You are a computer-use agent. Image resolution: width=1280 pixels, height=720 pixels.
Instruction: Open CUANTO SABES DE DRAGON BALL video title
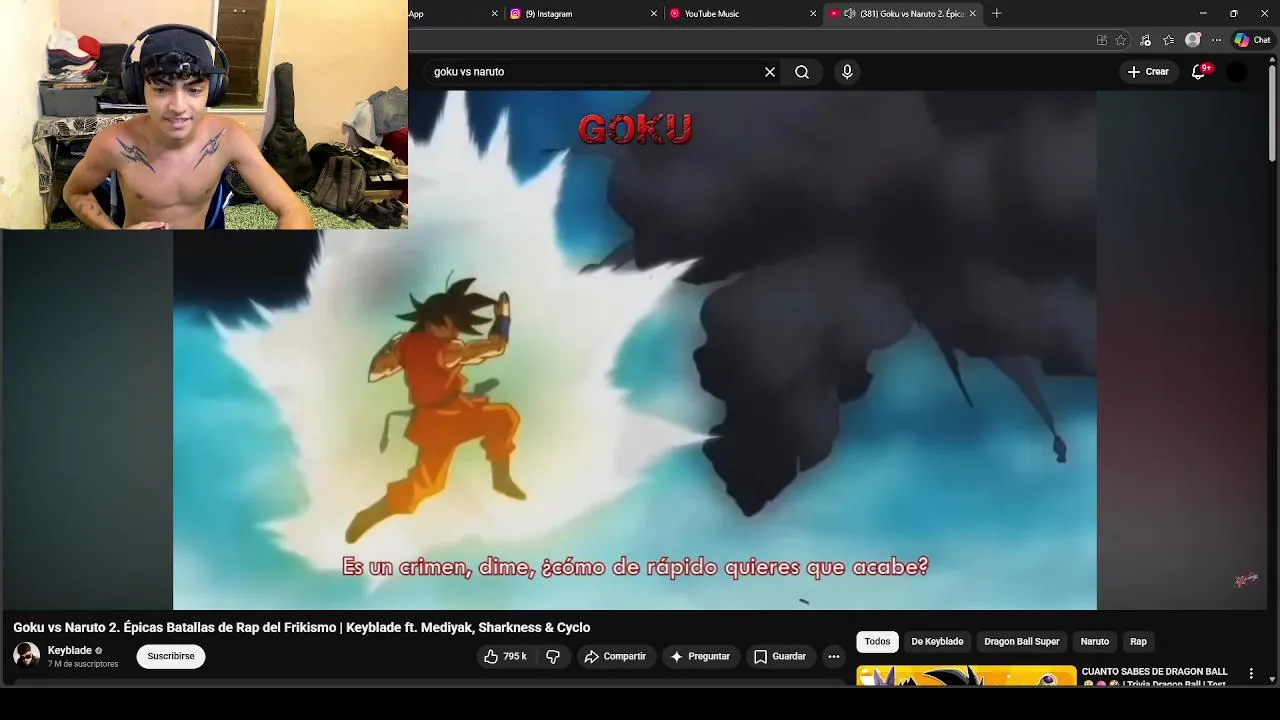(1154, 677)
